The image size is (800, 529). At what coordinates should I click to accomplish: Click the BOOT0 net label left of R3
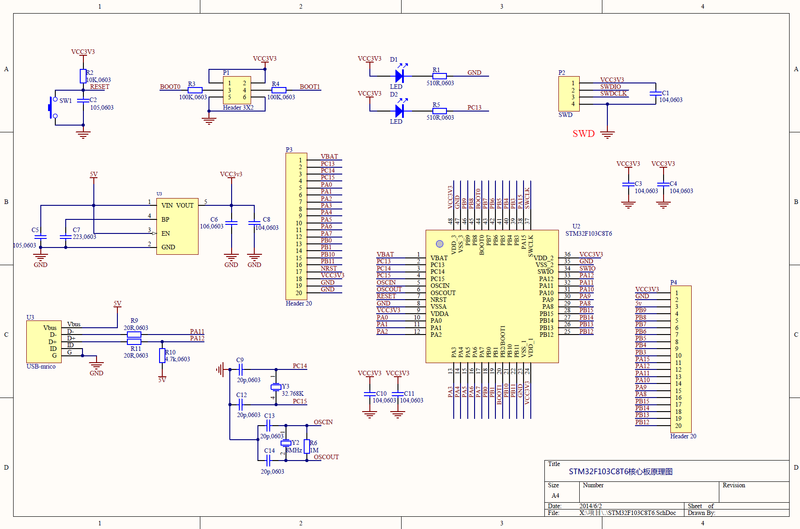pyautogui.click(x=170, y=87)
